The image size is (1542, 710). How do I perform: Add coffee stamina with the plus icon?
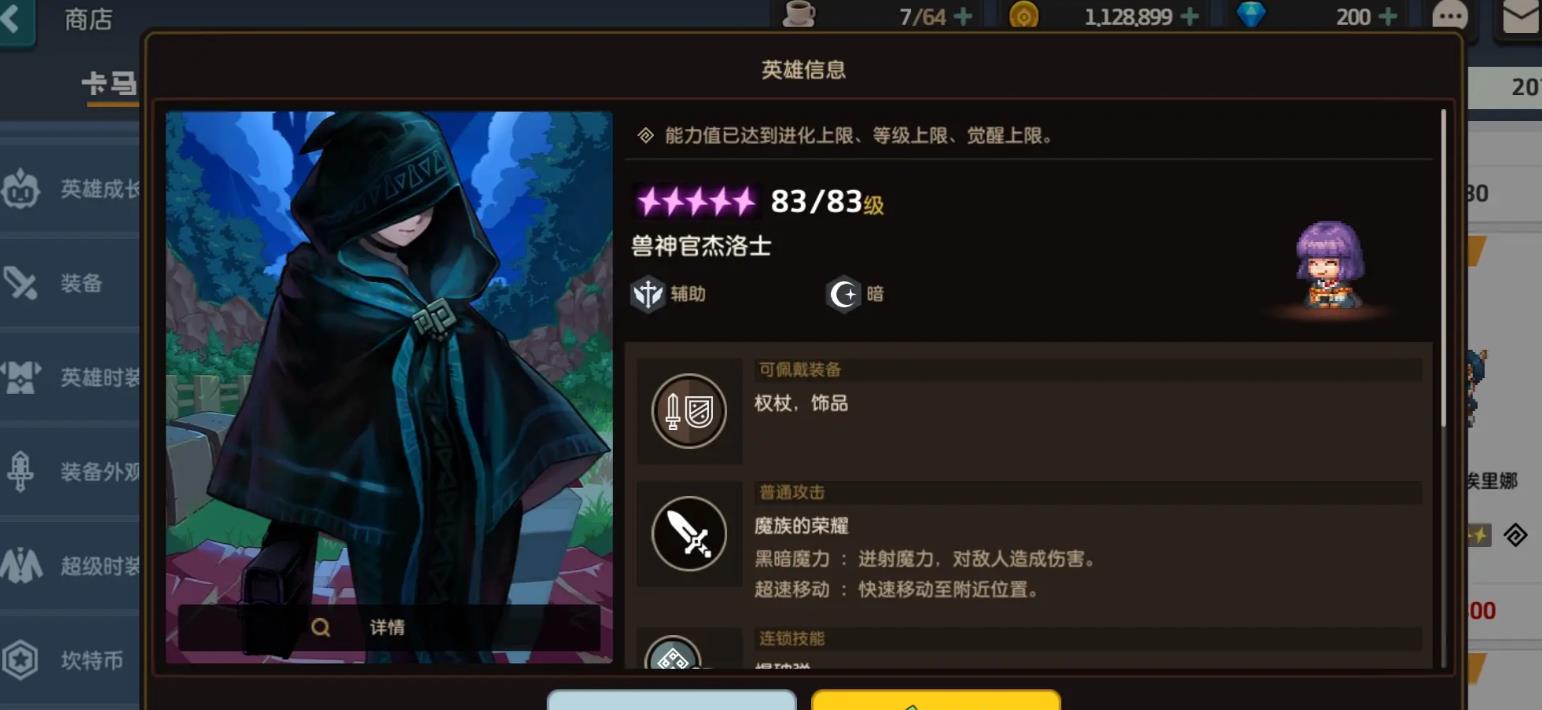point(962,17)
